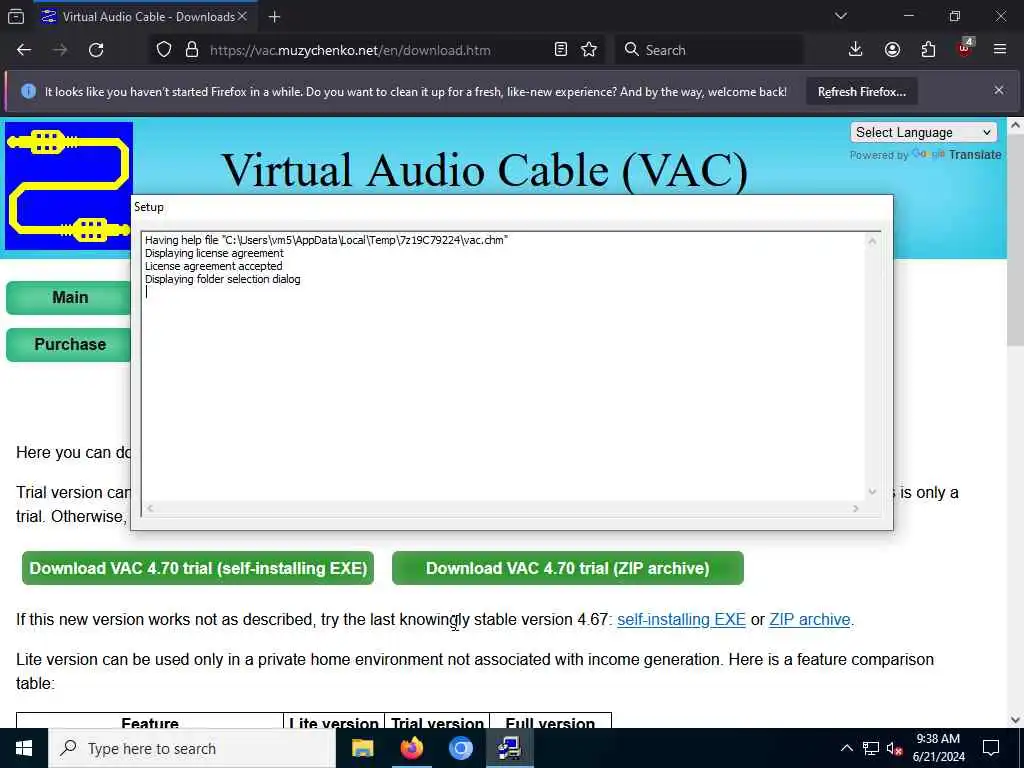Click page scrollbar up arrow

coord(1016,125)
